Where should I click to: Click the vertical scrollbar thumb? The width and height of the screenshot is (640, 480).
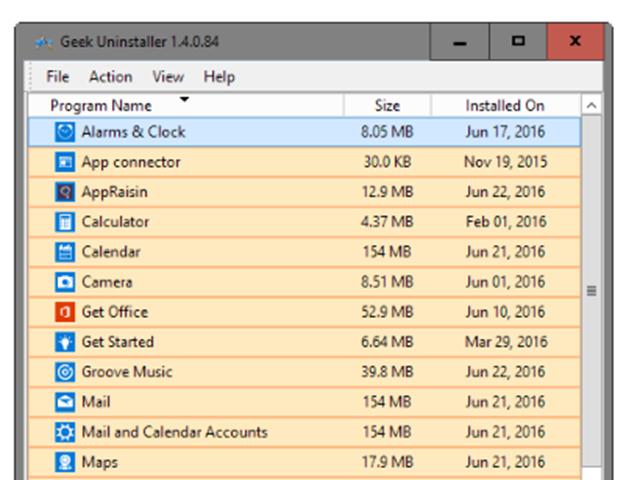[591, 291]
